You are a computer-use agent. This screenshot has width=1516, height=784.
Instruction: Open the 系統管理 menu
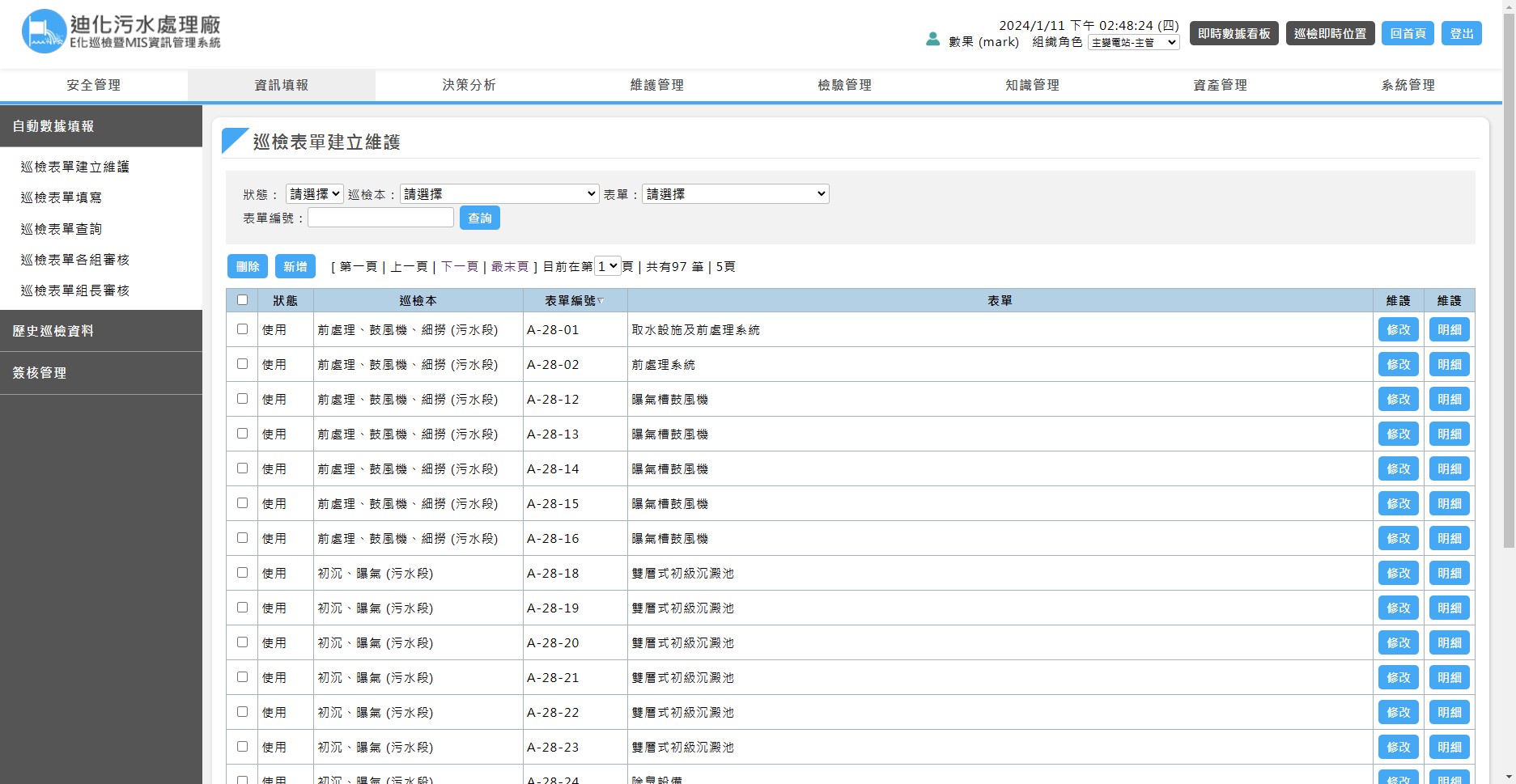point(1408,85)
